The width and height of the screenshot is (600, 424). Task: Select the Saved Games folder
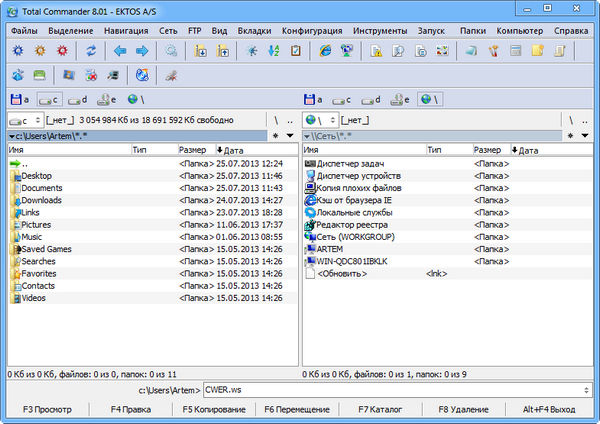pos(46,249)
